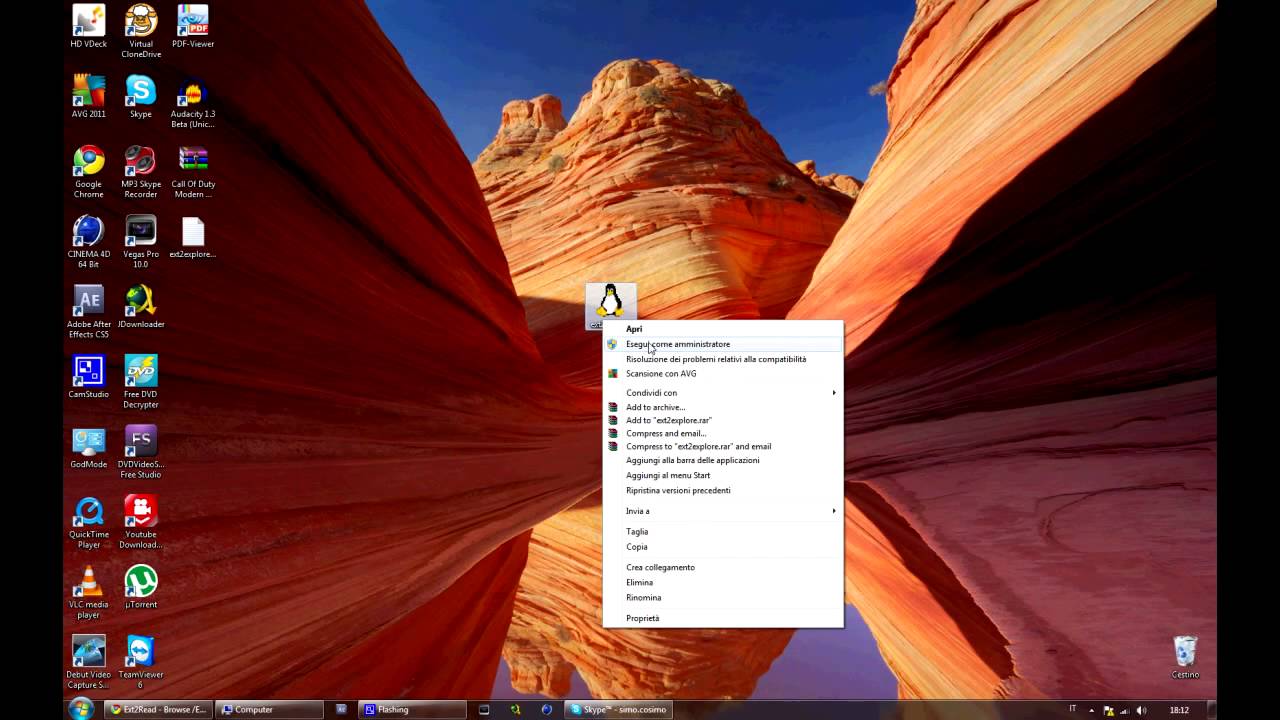Select the µTorrent desktop icon

(x=141, y=586)
